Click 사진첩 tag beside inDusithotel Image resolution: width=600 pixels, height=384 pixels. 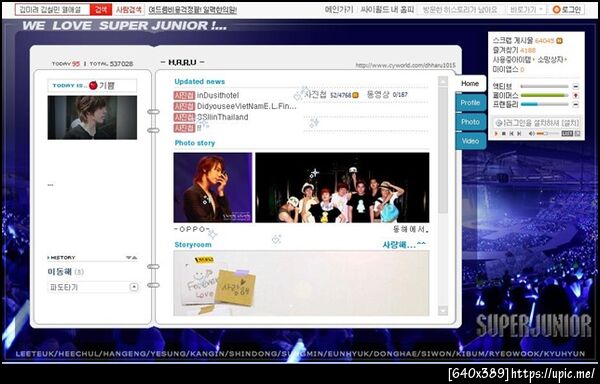pos(184,95)
